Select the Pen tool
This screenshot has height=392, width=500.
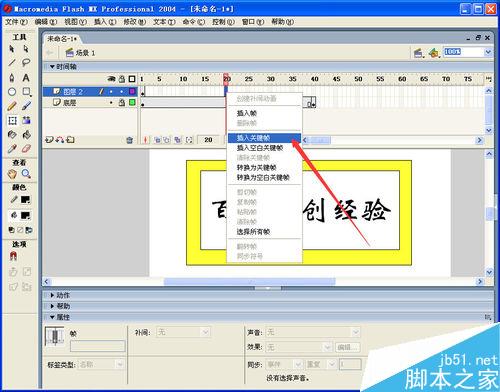click(12, 78)
